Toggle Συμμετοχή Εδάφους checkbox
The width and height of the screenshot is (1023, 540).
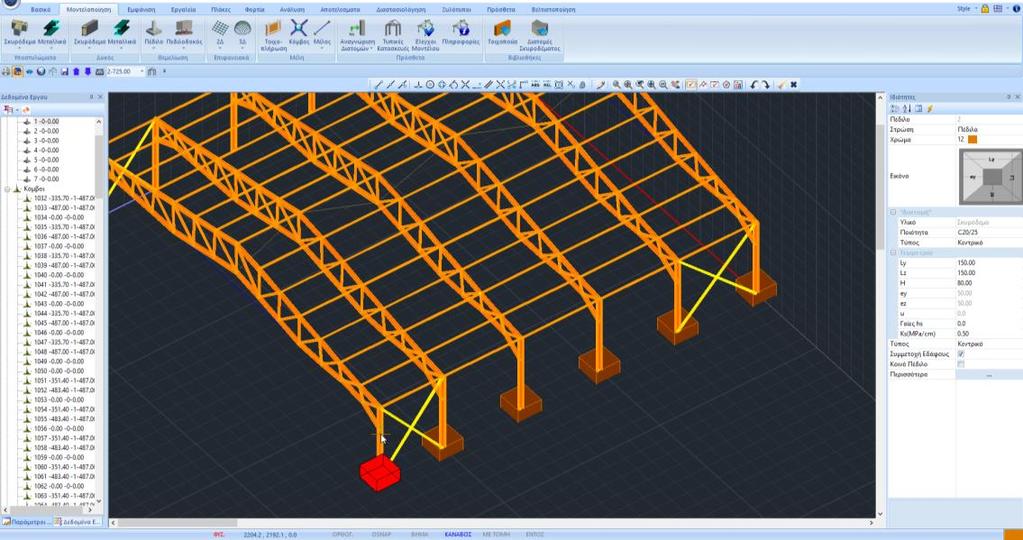pos(960,353)
